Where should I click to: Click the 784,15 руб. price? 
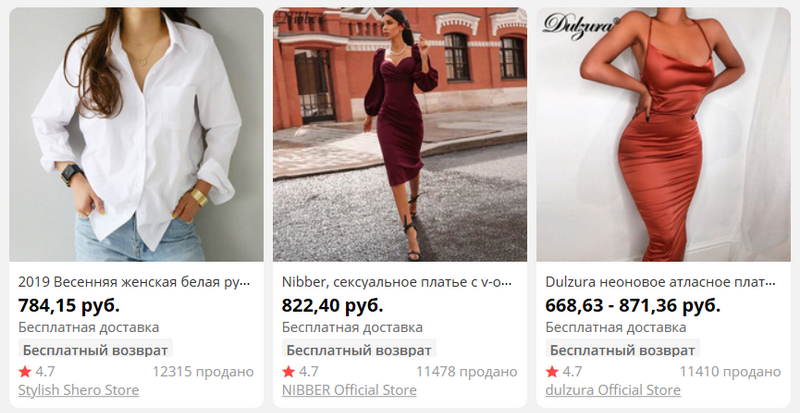[69, 306]
